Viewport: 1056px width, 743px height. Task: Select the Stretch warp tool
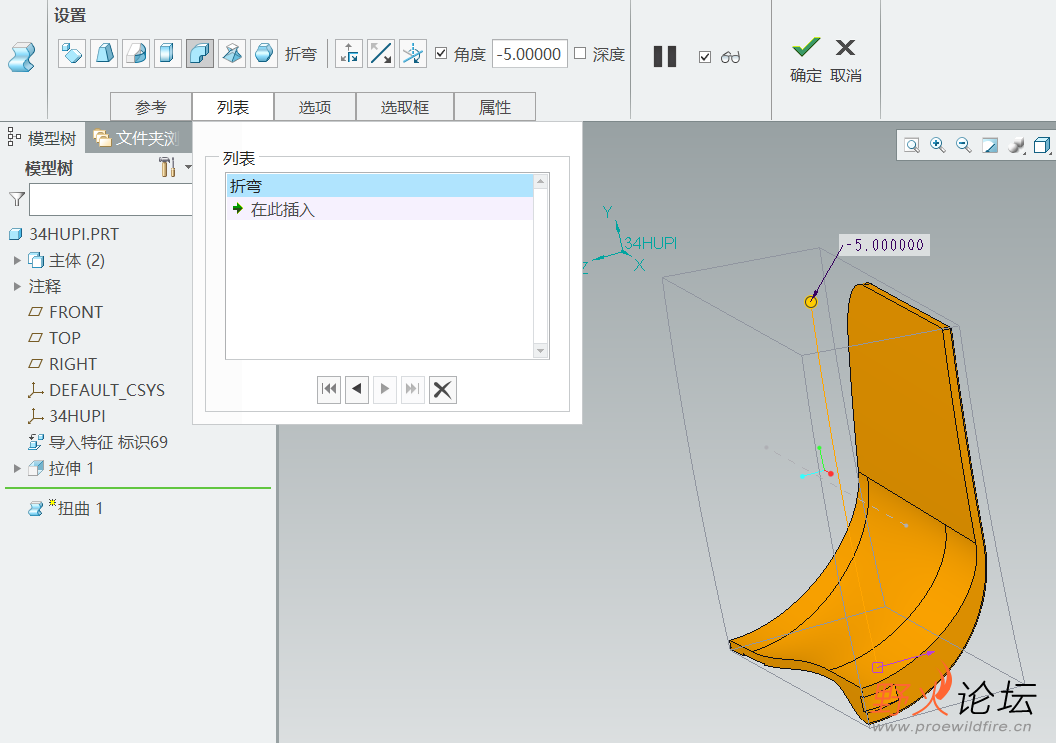pos(168,54)
